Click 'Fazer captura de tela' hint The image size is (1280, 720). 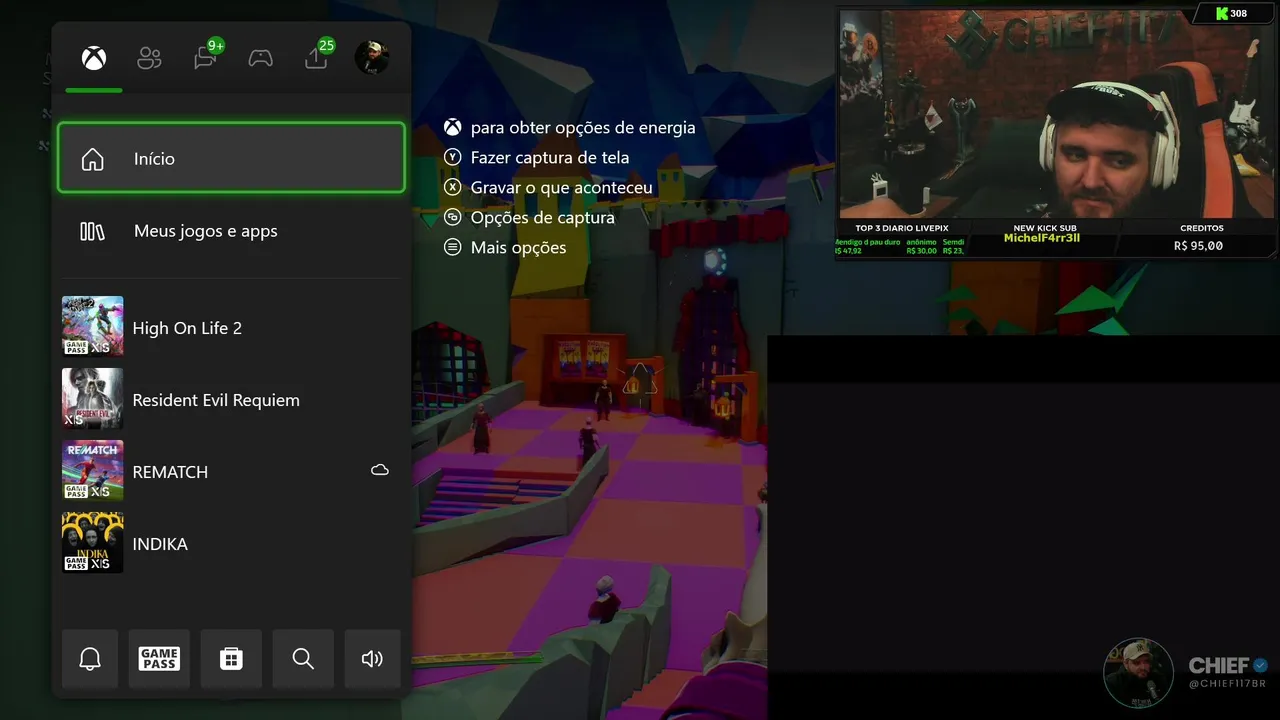[550, 158]
